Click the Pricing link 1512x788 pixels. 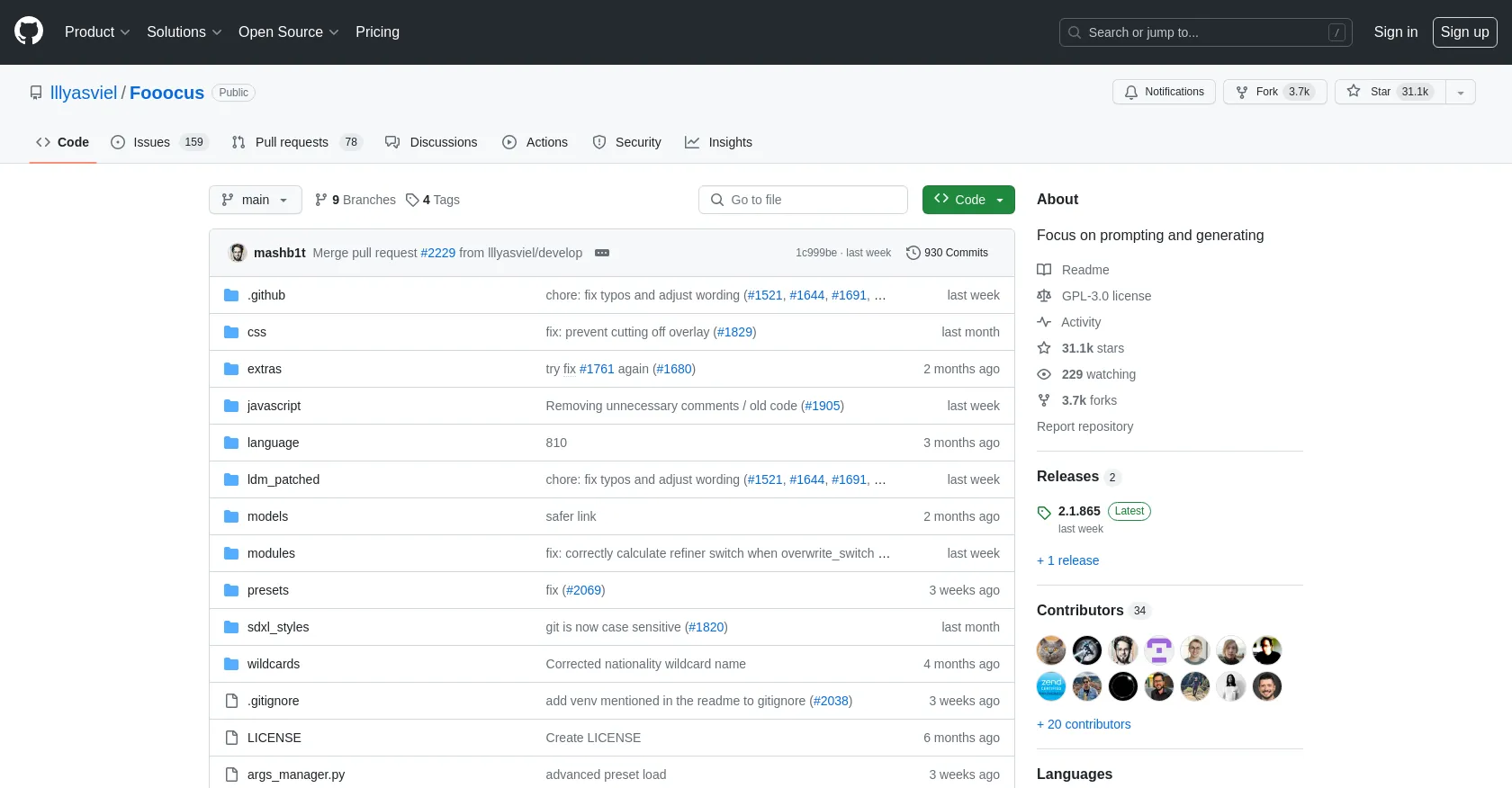[x=377, y=32]
